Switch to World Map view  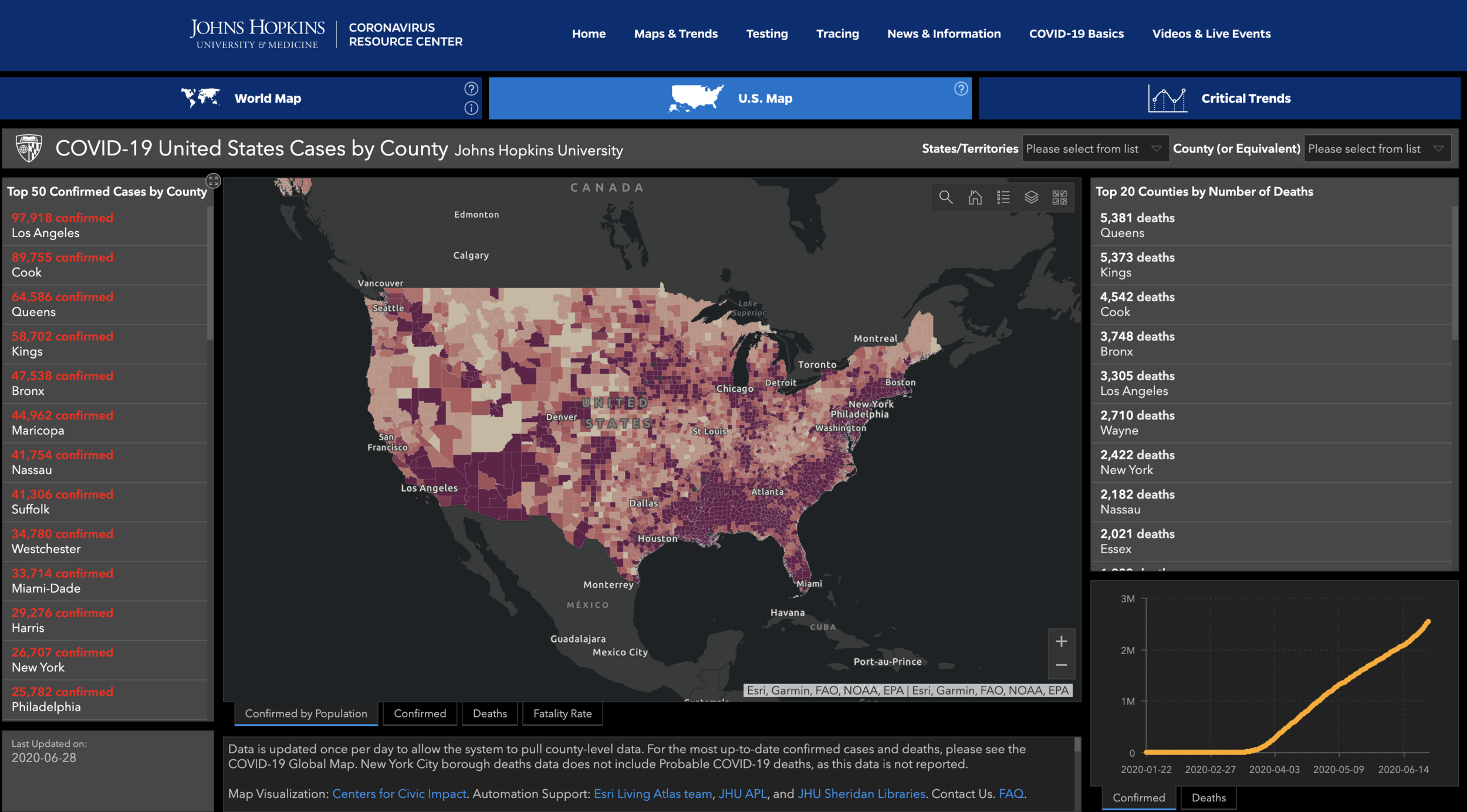241,99
